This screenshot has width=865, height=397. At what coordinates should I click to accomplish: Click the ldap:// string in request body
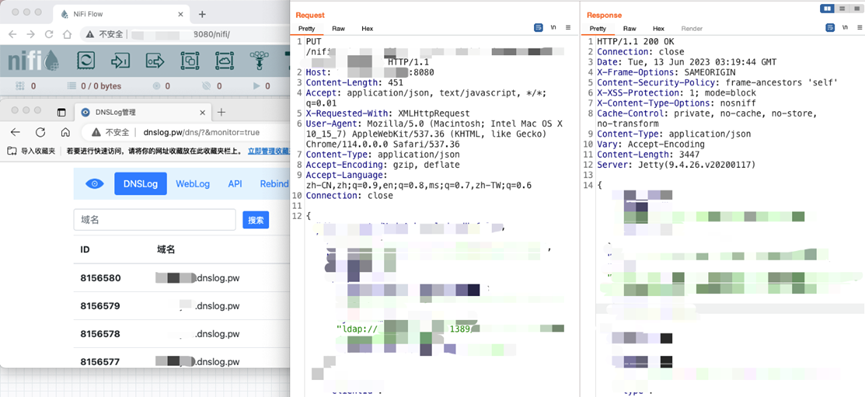356,329
